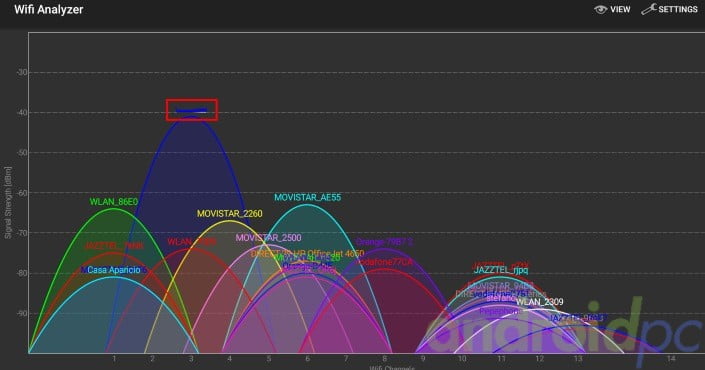The width and height of the screenshot is (705, 370).
Task: Click the -90 signal strength axis value
Action: (22, 313)
